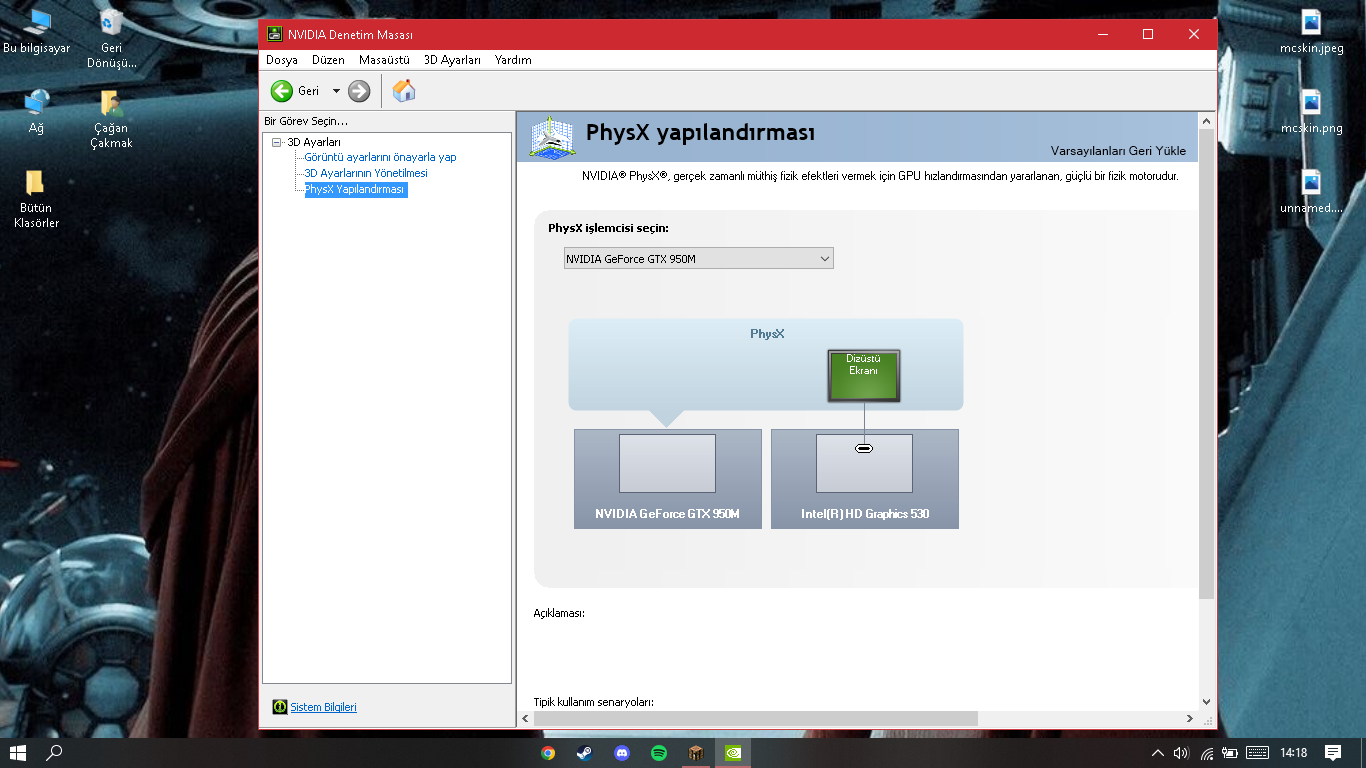Image resolution: width=1366 pixels, height=768 pixels.
Task: Click the vertical scrollbar down arrow
Action: point(1206,703)
